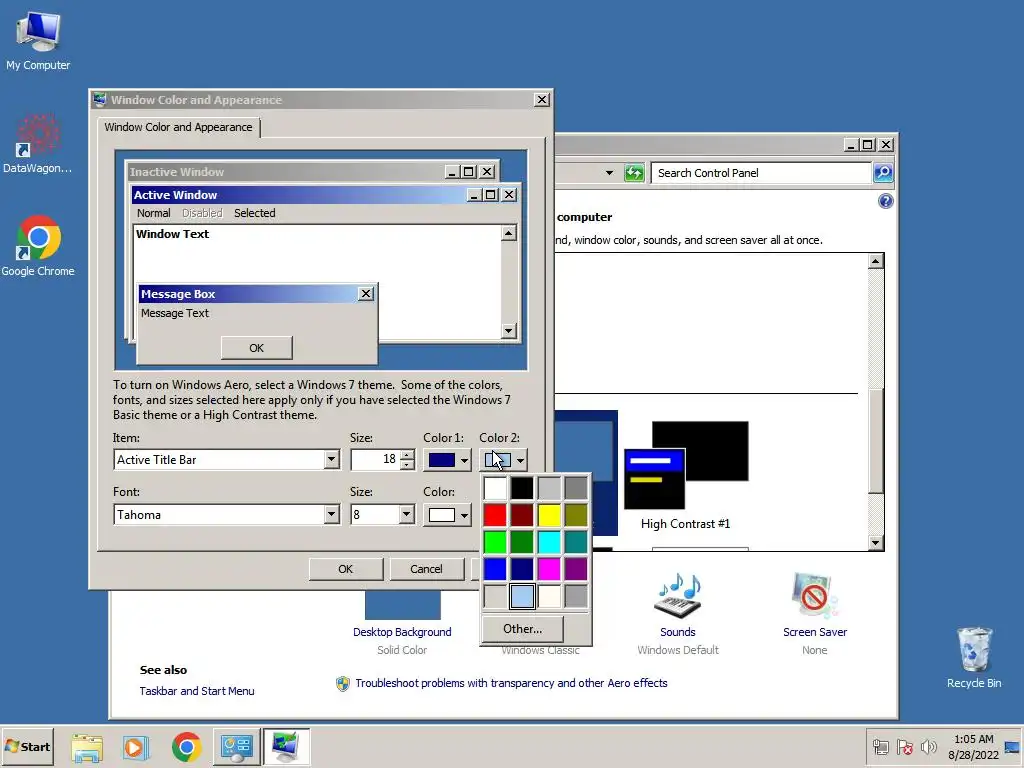The height and width of the screenshot is (768, 1024).
Task: Open Windows Media Player from taskbar
Action: 136,747
